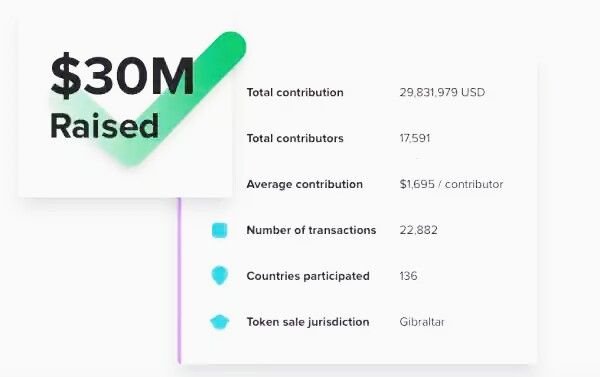Select the Average contribution label
Image resolution: width=600 pixels, height=377 pixels.
coord(305,184)
